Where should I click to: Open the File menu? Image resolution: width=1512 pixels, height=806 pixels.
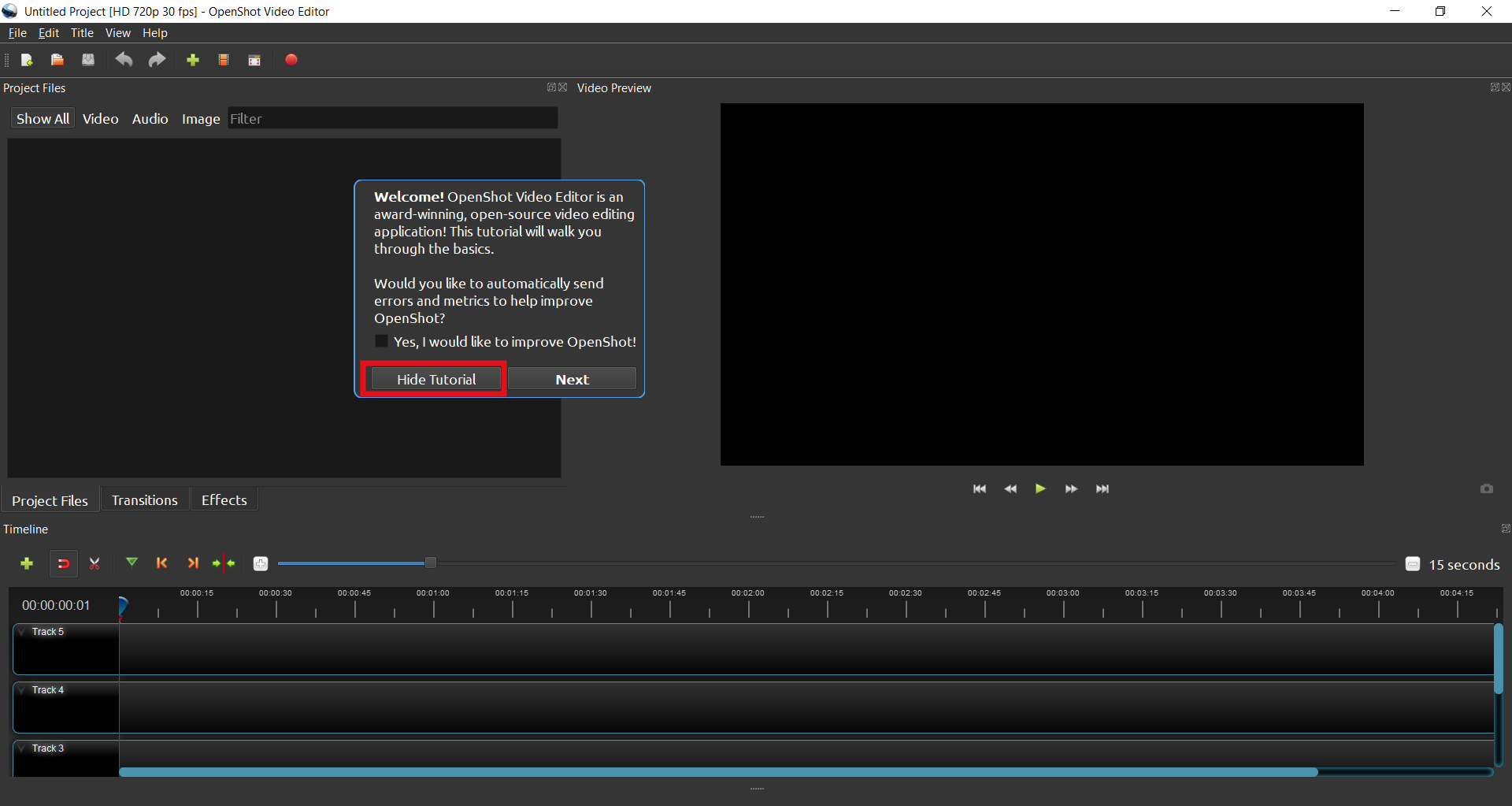click(x=17, y=33)
